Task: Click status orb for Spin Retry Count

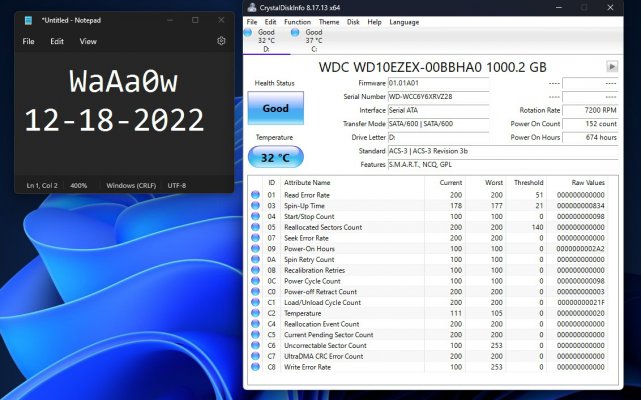Action: (x=256, y=259)
